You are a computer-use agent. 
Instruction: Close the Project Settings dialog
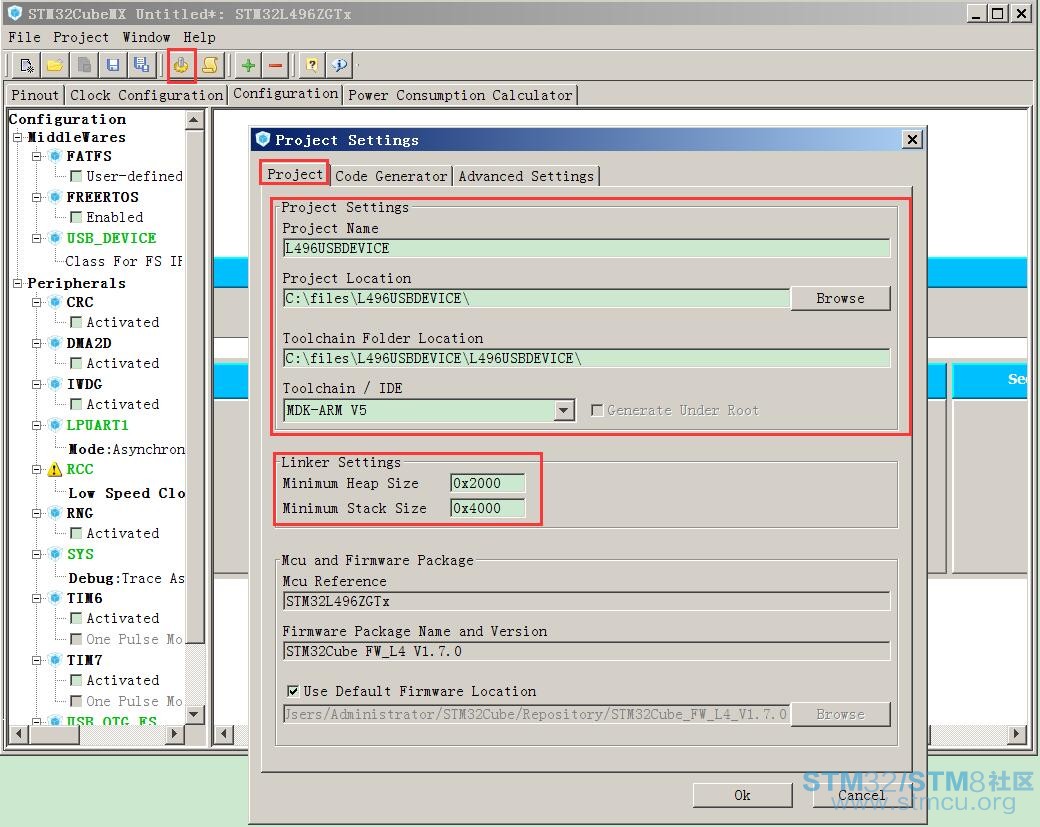pyautogui.click(x=913, y=139)
